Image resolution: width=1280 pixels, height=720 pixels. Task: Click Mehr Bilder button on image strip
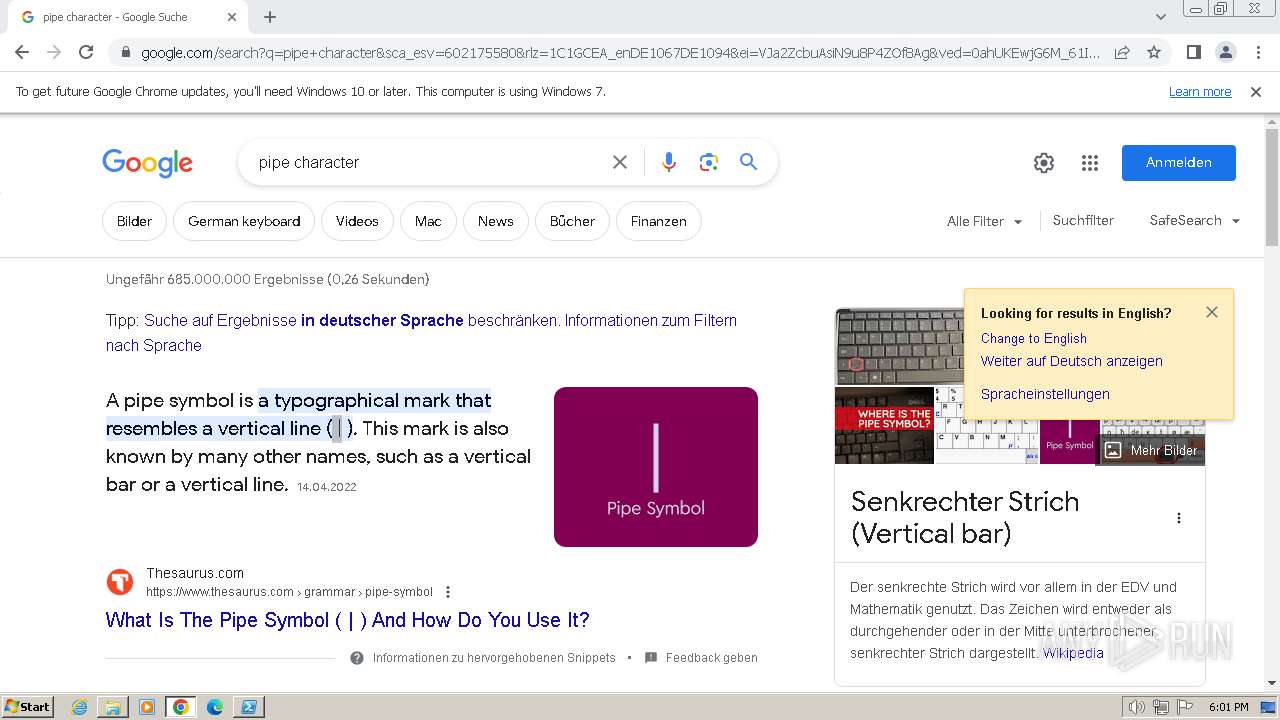pyautogui.click(x=1150, y=451)
